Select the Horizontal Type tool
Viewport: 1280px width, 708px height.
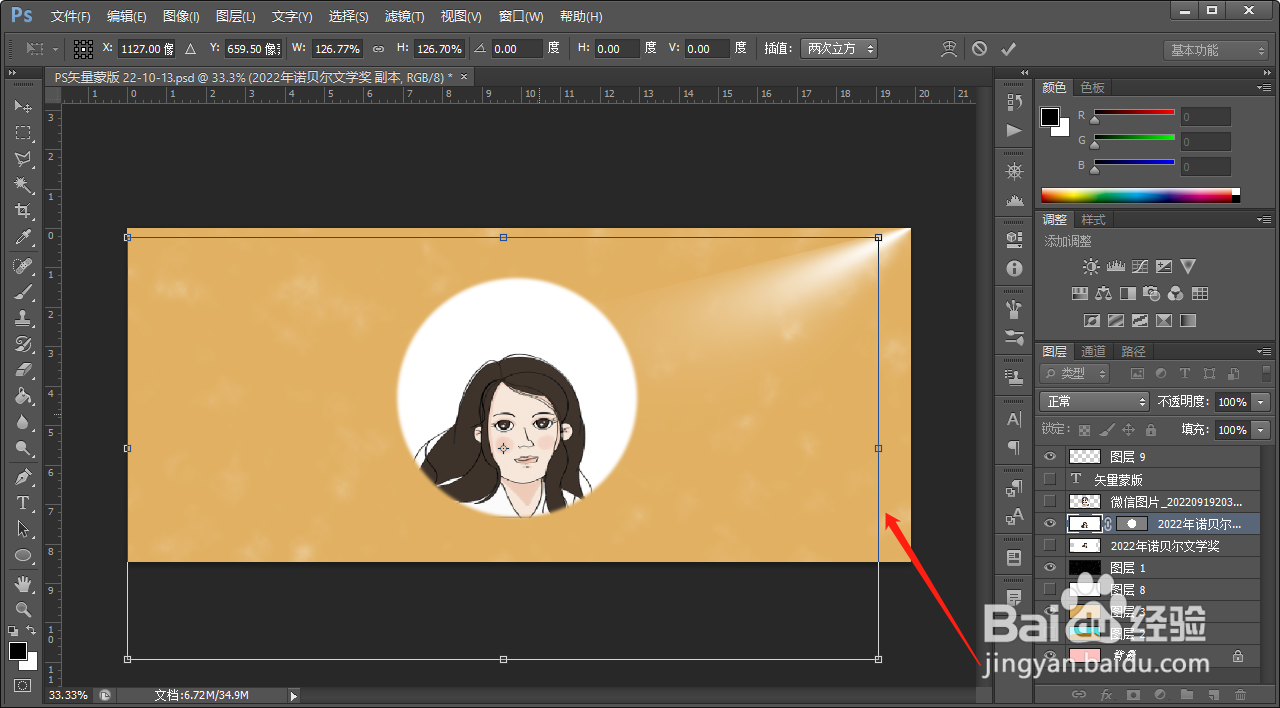tap(23, 503)
